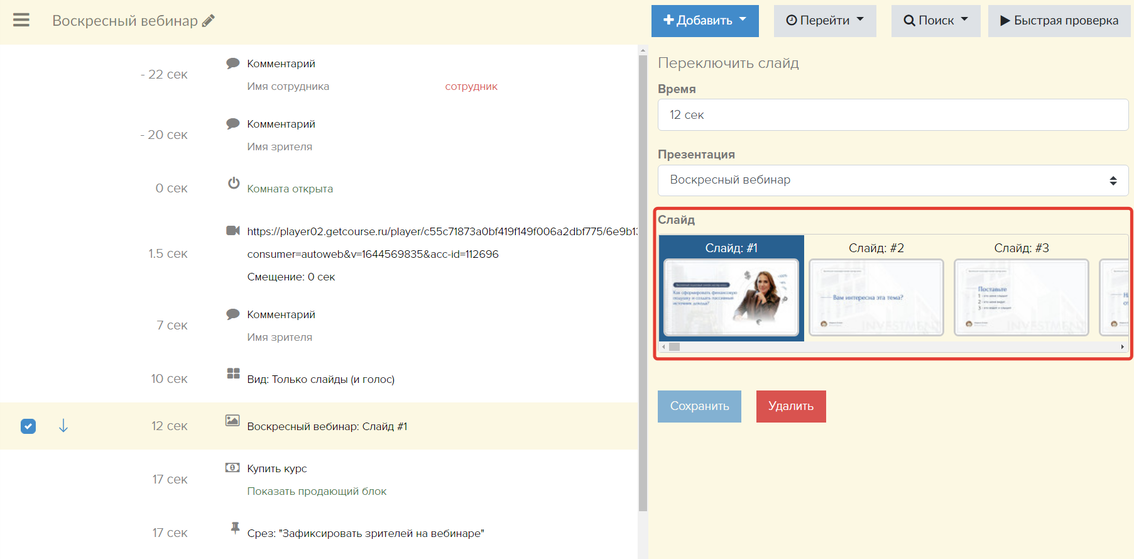Screen dimensions: 1134x559
Task: Click the money icon next to Купить курс
Action: point(233,467)
